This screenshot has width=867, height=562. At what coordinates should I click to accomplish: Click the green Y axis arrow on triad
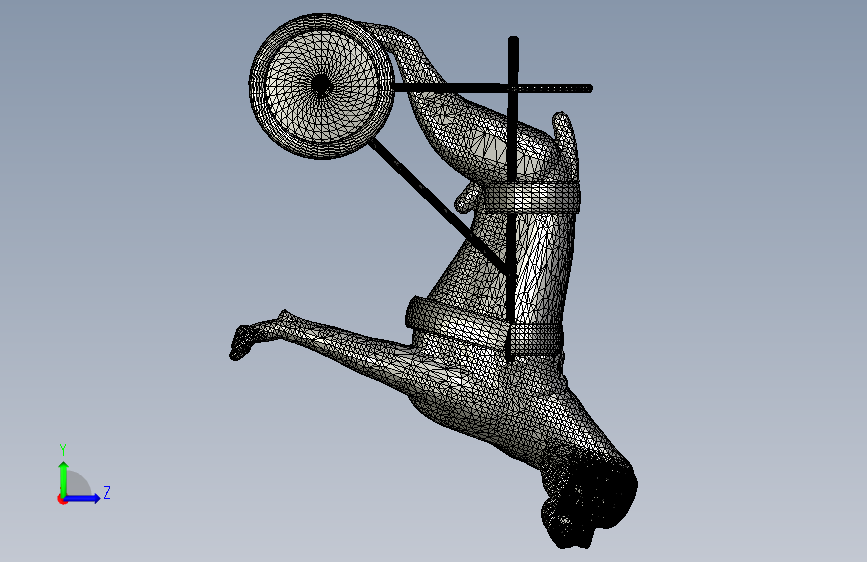coord(64,478)
